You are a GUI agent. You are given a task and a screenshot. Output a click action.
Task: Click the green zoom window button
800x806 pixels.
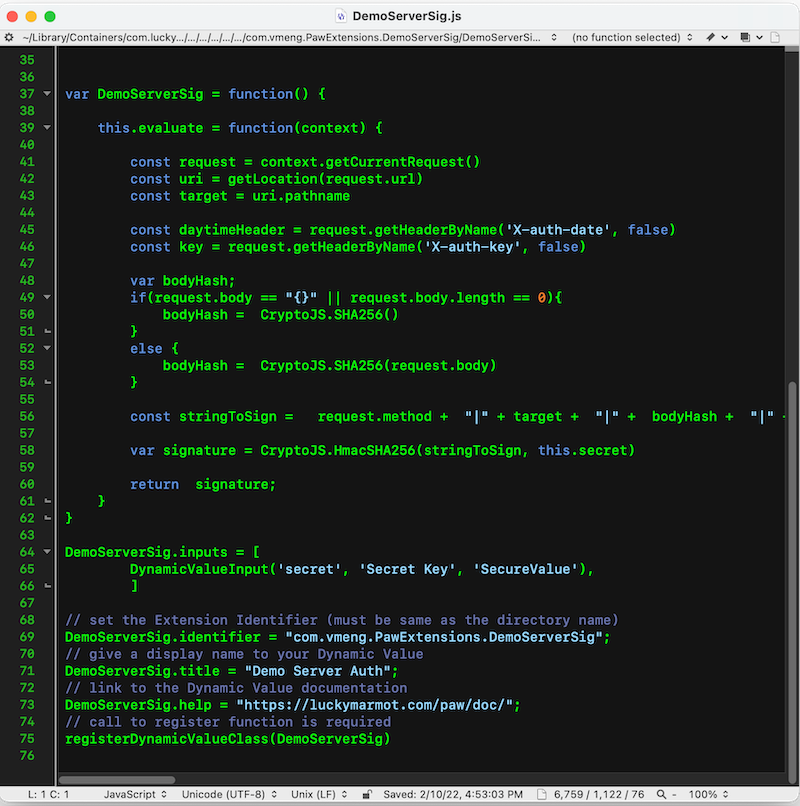tap(50, 16)
